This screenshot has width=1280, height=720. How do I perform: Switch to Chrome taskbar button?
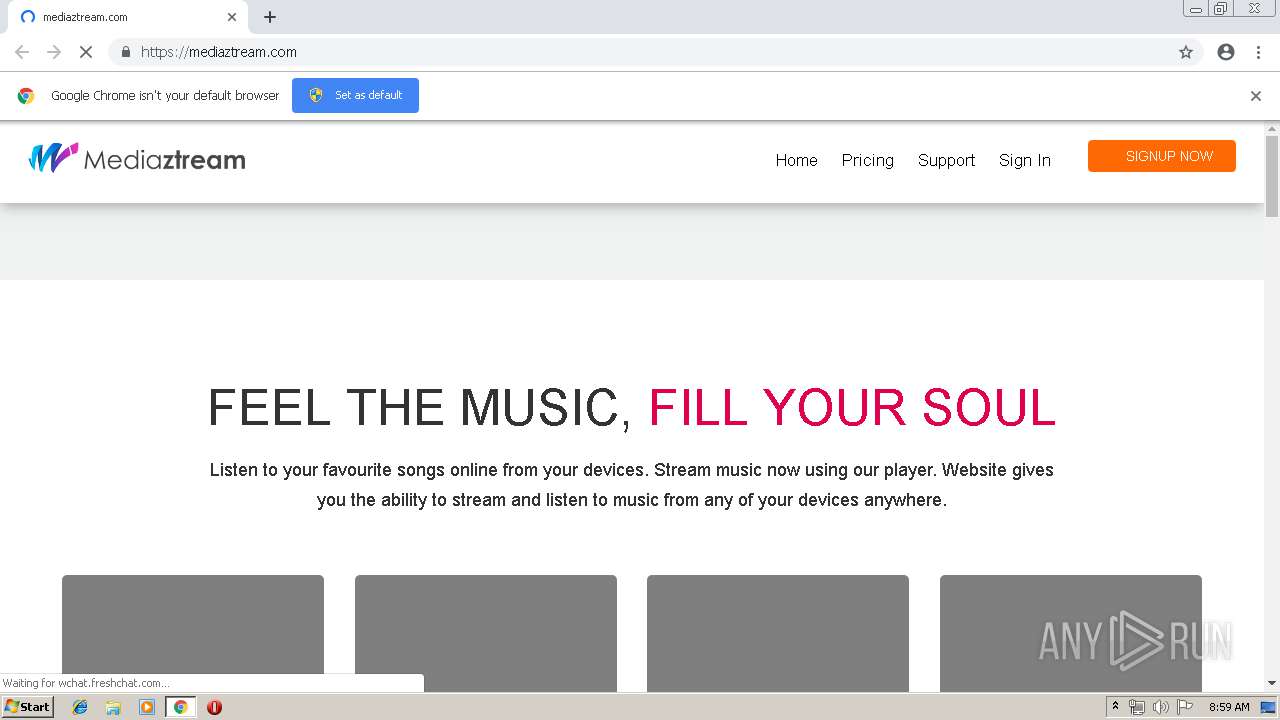tap(181, 707)
